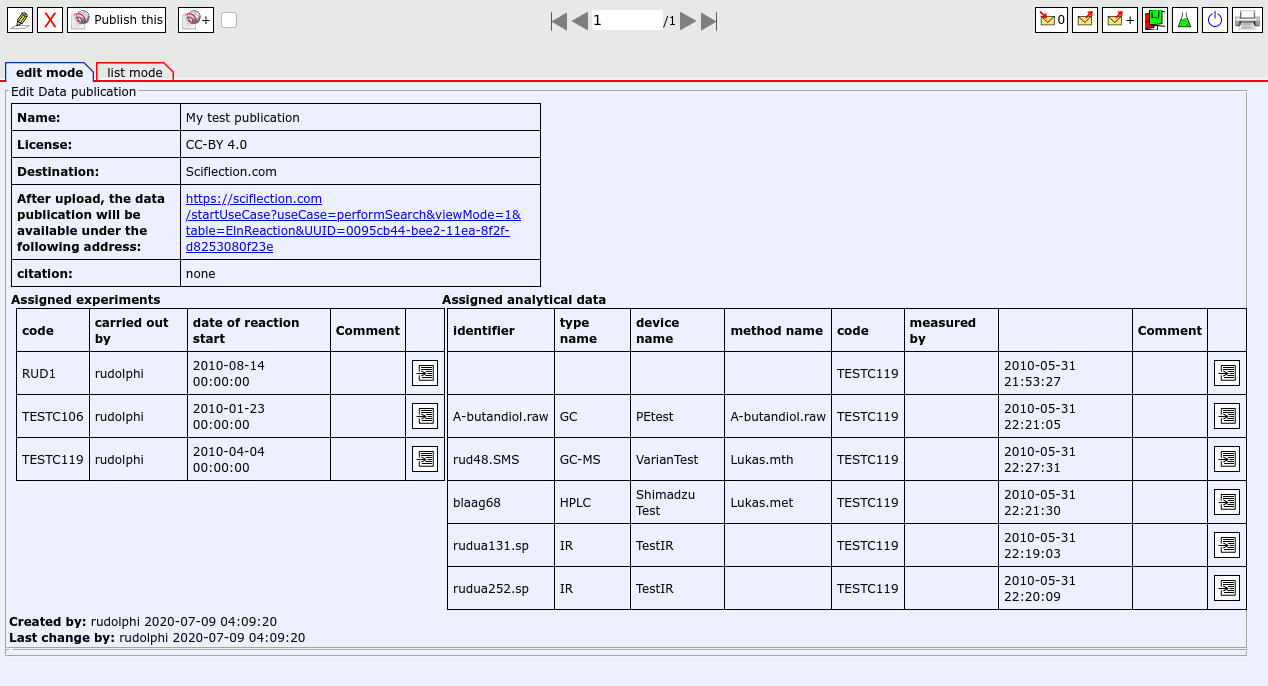Switch to the list mode tab
Image resolution: width=1268 pixels, height=686 pixels.
(135, 72)
